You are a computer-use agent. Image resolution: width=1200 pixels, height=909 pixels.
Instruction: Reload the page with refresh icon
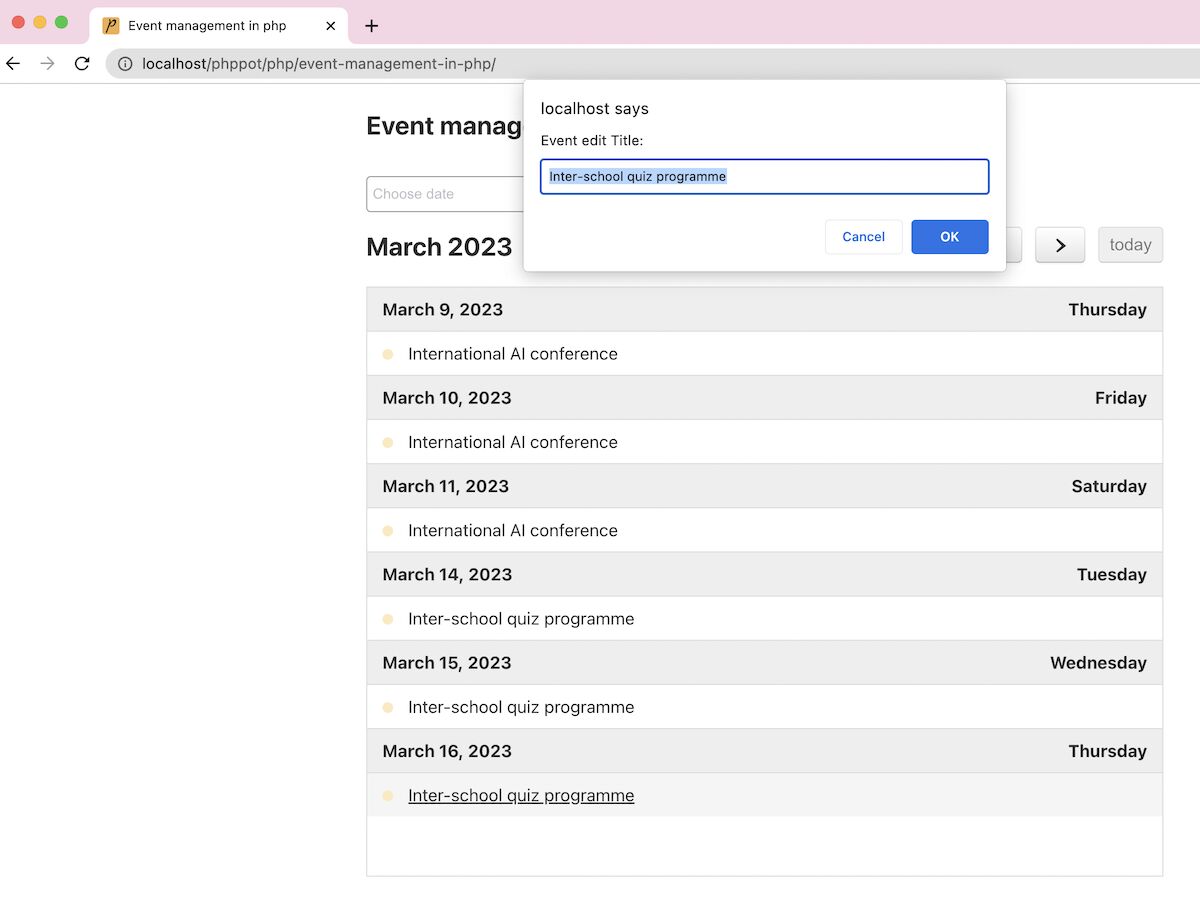(x=82, y=64)
